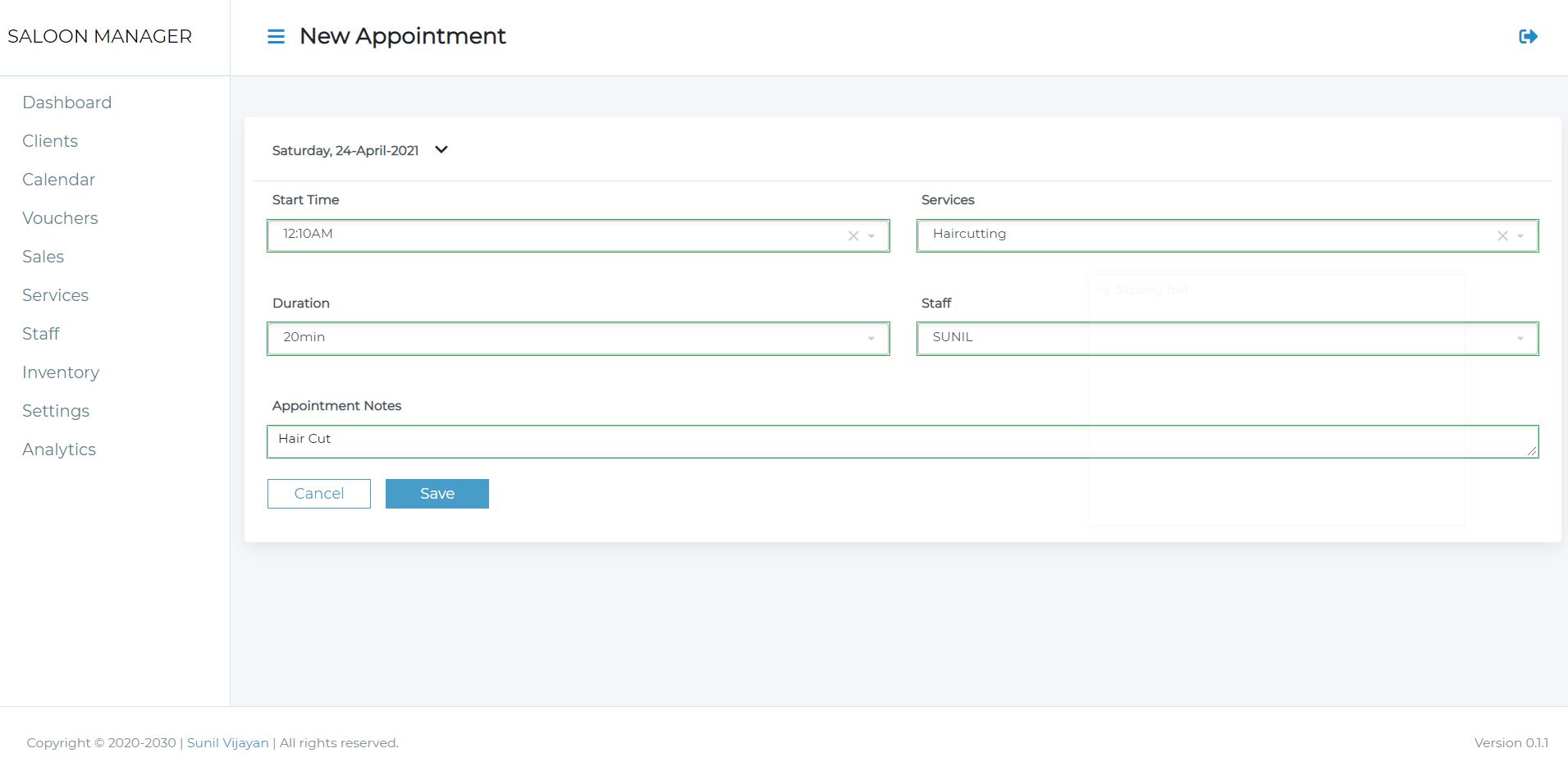
Task: Click the SALOON MANAGER brand title
Action: click(x=99, y=36)
